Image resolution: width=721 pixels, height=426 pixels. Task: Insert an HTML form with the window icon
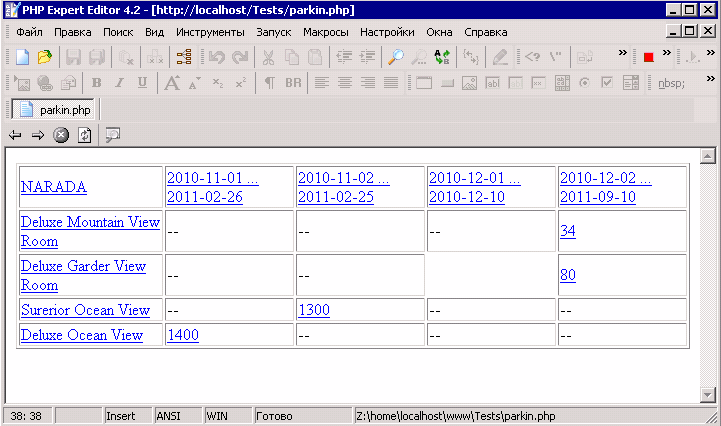424,83
